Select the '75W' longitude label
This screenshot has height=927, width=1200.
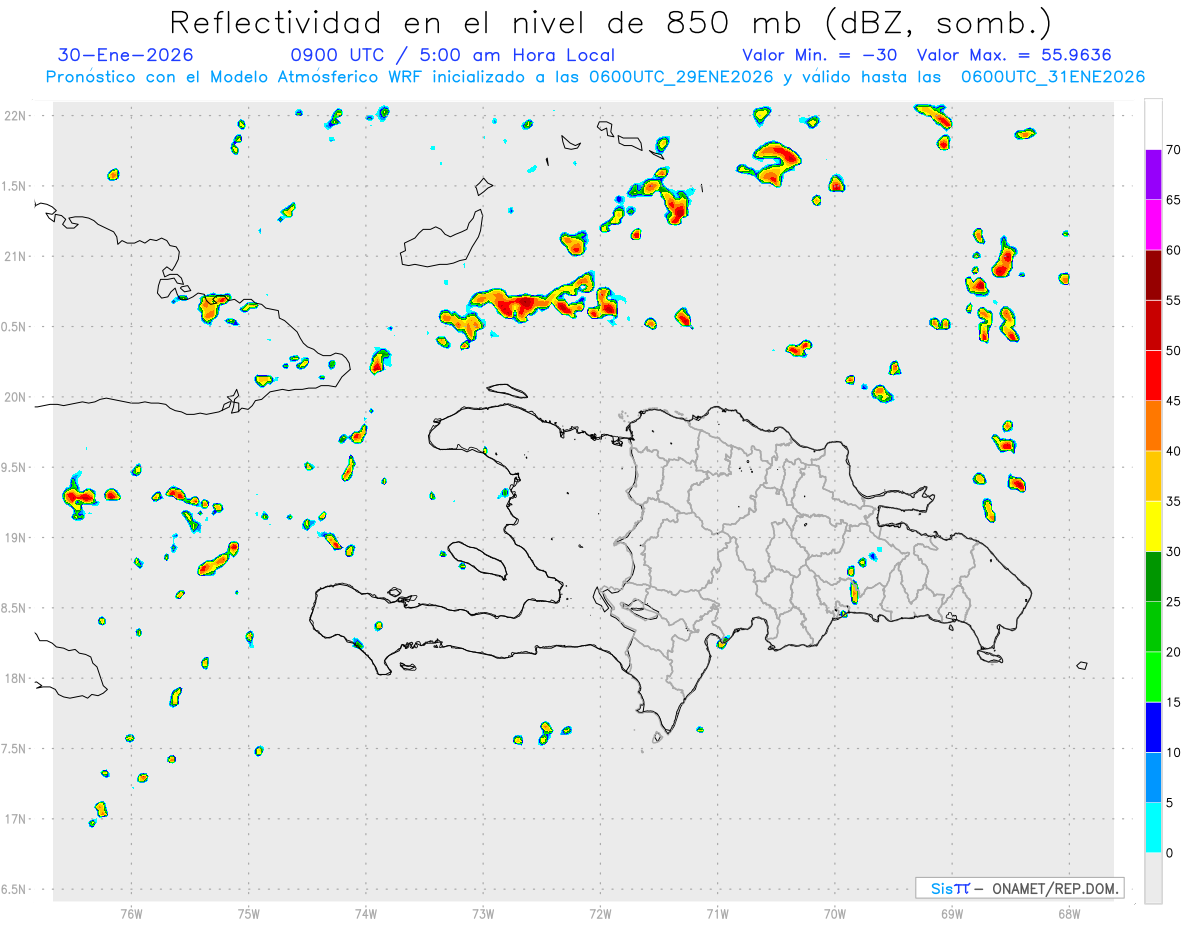click(x=249, y=913)
